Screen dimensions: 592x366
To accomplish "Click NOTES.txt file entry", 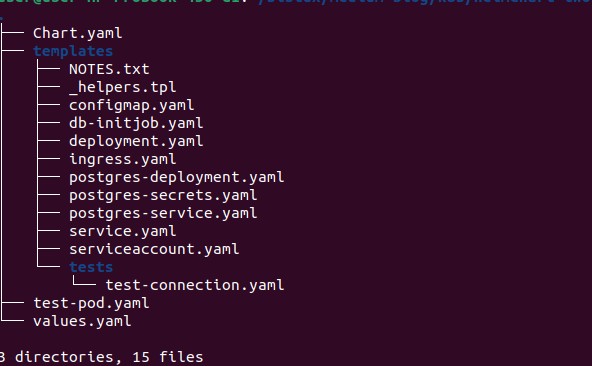I will coord(109,69).
